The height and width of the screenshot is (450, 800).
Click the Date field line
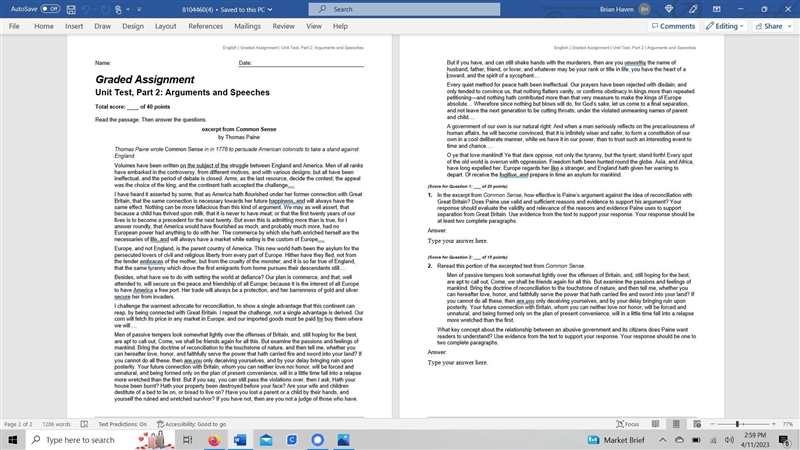pyautogui.click(x=301, y=63)
